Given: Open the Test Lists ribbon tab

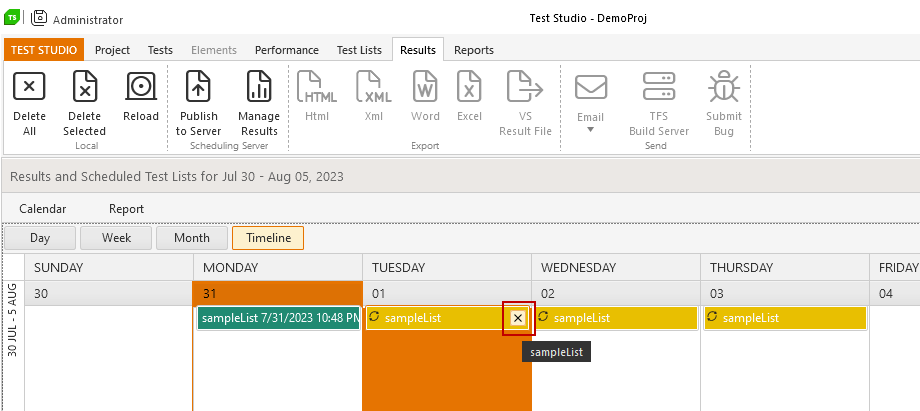Looking at the screenshot, I should pyautogui.click(x=359, y=50).
